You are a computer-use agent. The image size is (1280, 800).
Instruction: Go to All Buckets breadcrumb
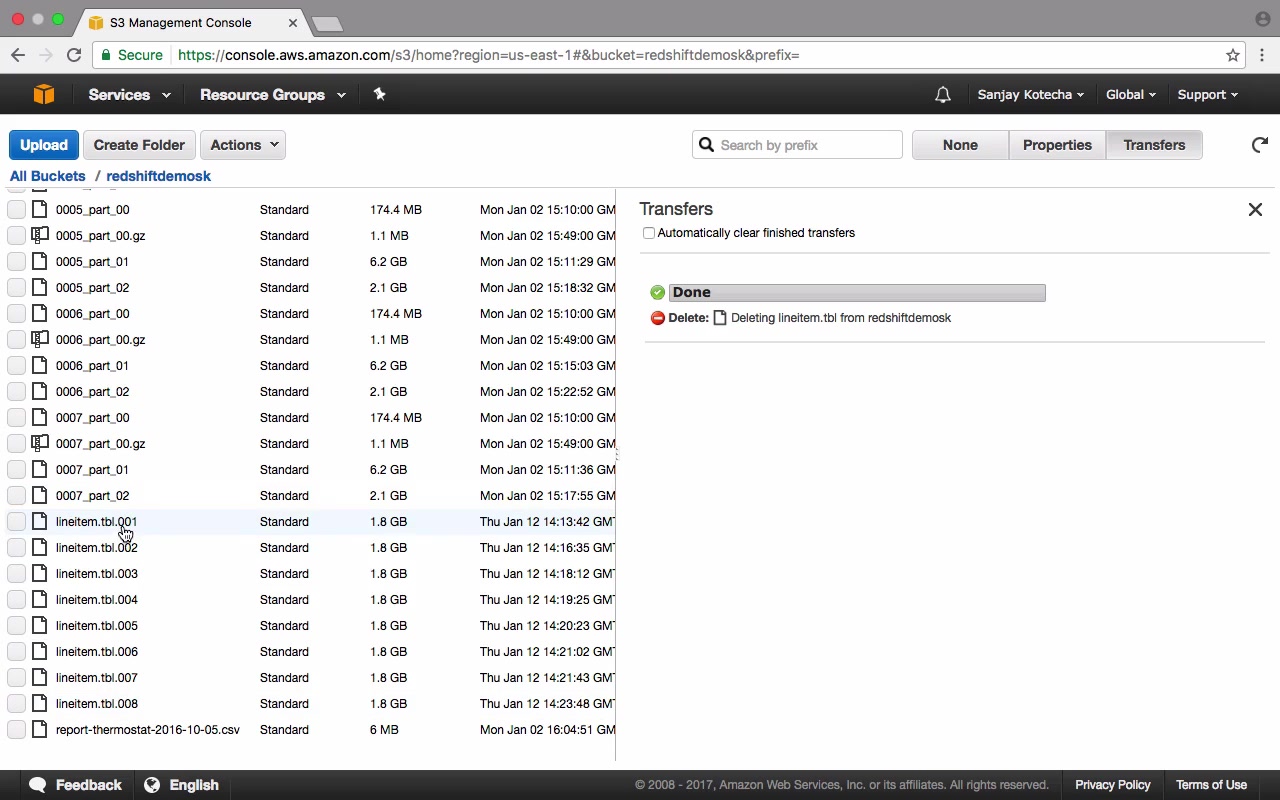[48, 176]
